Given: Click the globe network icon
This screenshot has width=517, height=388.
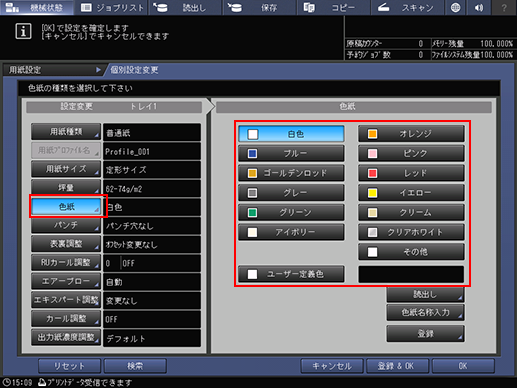Looking at the screenshot, I should click(x=456, y=7).
